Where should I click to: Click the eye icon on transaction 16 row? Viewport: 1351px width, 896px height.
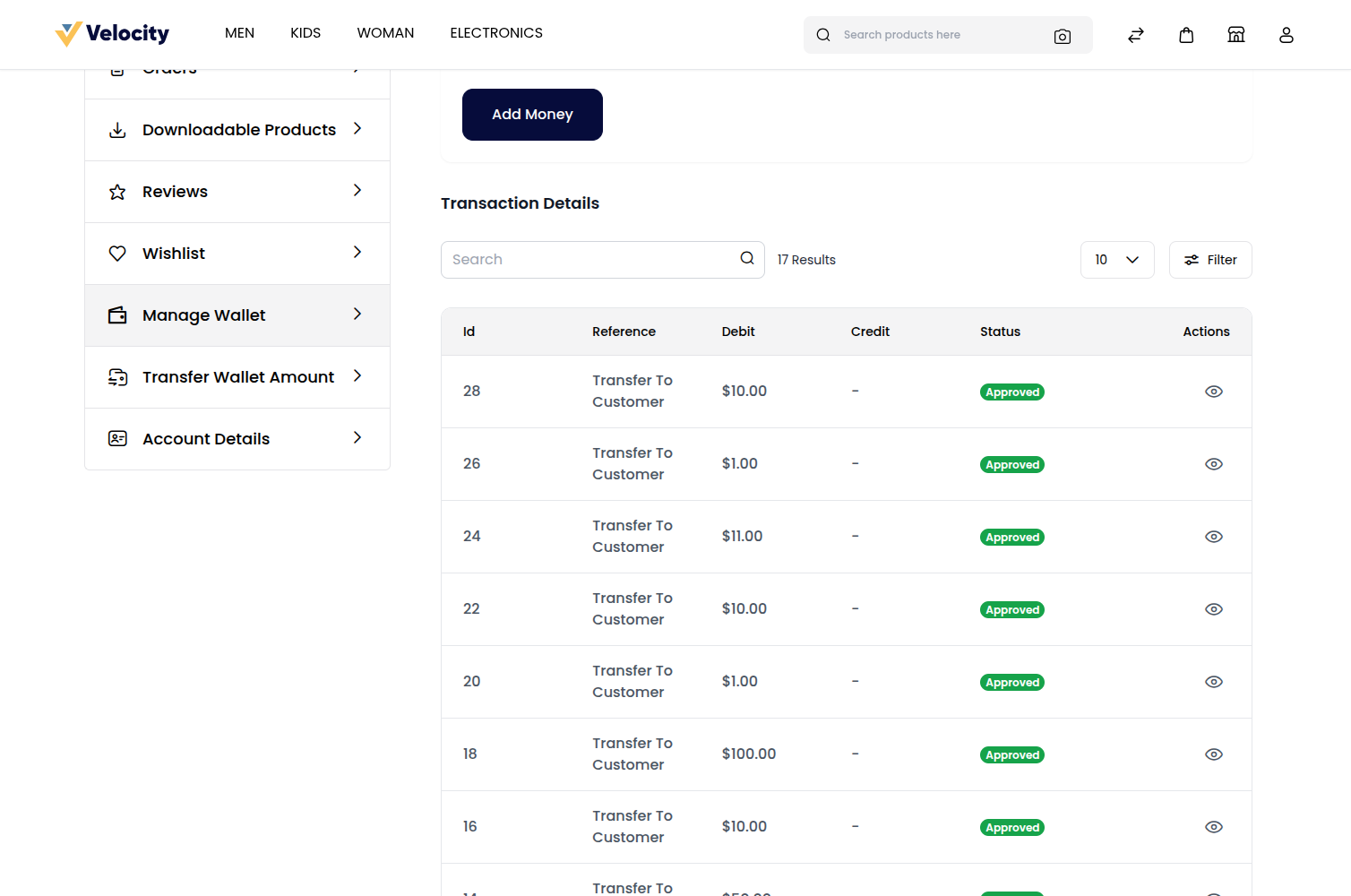pos(1214,826)
